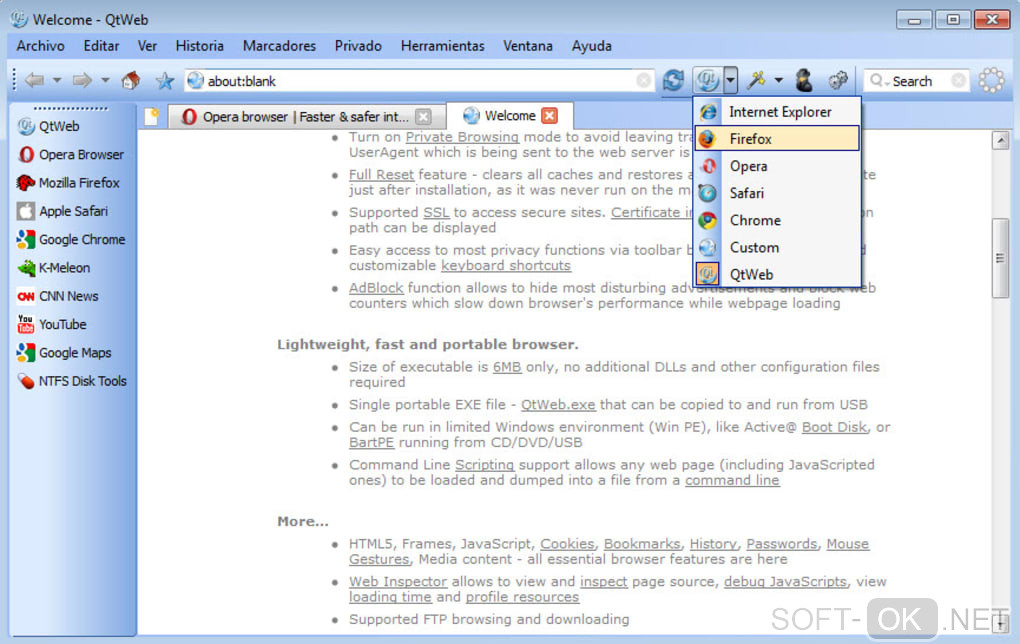Click the page scrollbar up arrow
Viewport: 1020px width, 644px height.
1000,140
